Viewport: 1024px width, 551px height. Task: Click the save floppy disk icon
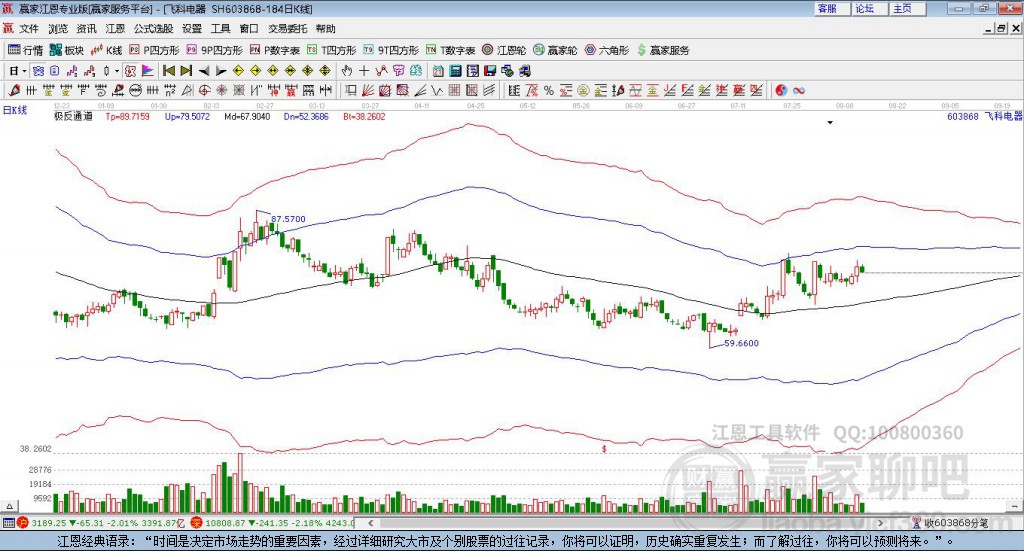point(490,71)
